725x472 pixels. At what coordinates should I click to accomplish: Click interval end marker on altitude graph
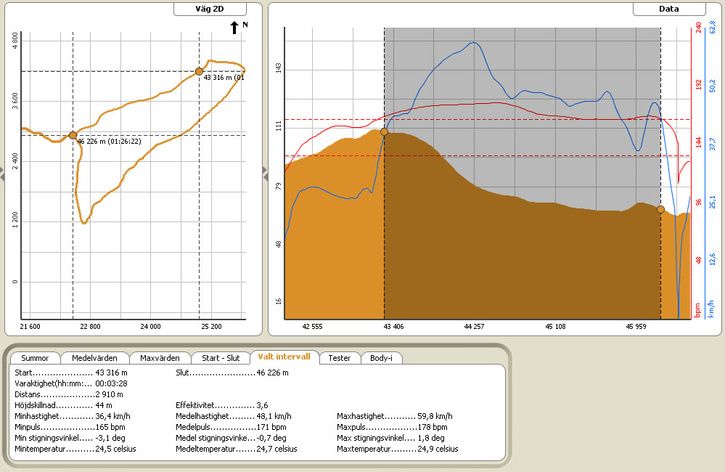(661, 210)
